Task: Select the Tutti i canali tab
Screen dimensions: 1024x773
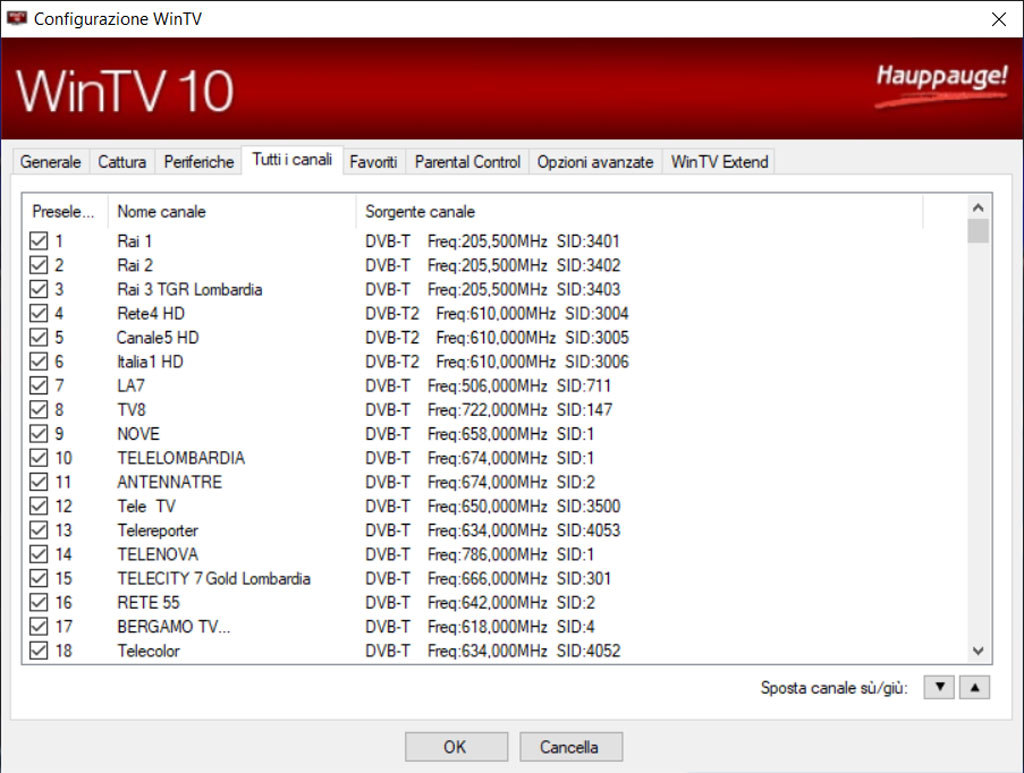Action: coord(293,160)
